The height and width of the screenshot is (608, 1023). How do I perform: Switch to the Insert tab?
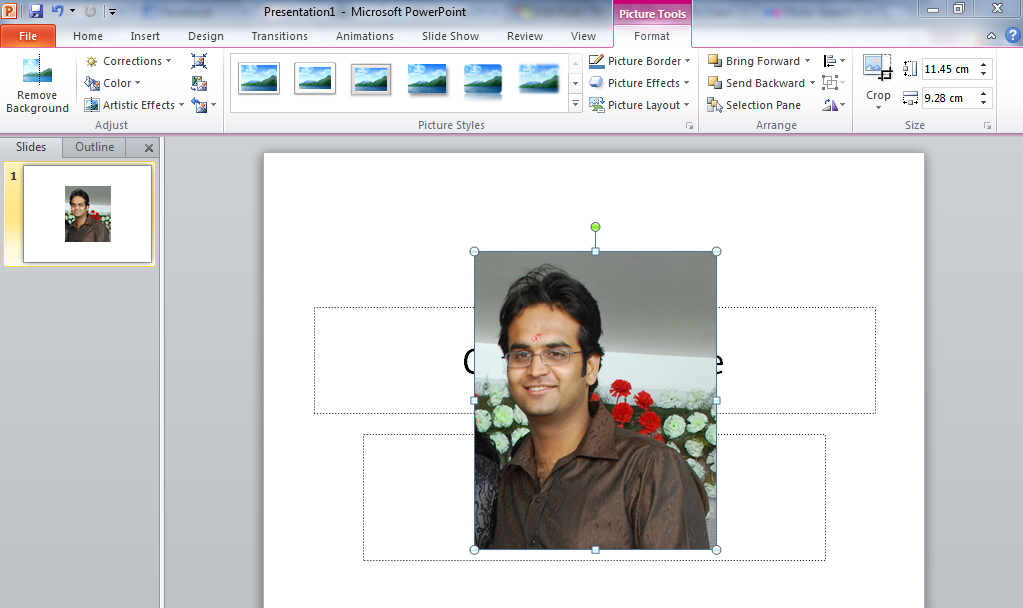pos(145,36)
